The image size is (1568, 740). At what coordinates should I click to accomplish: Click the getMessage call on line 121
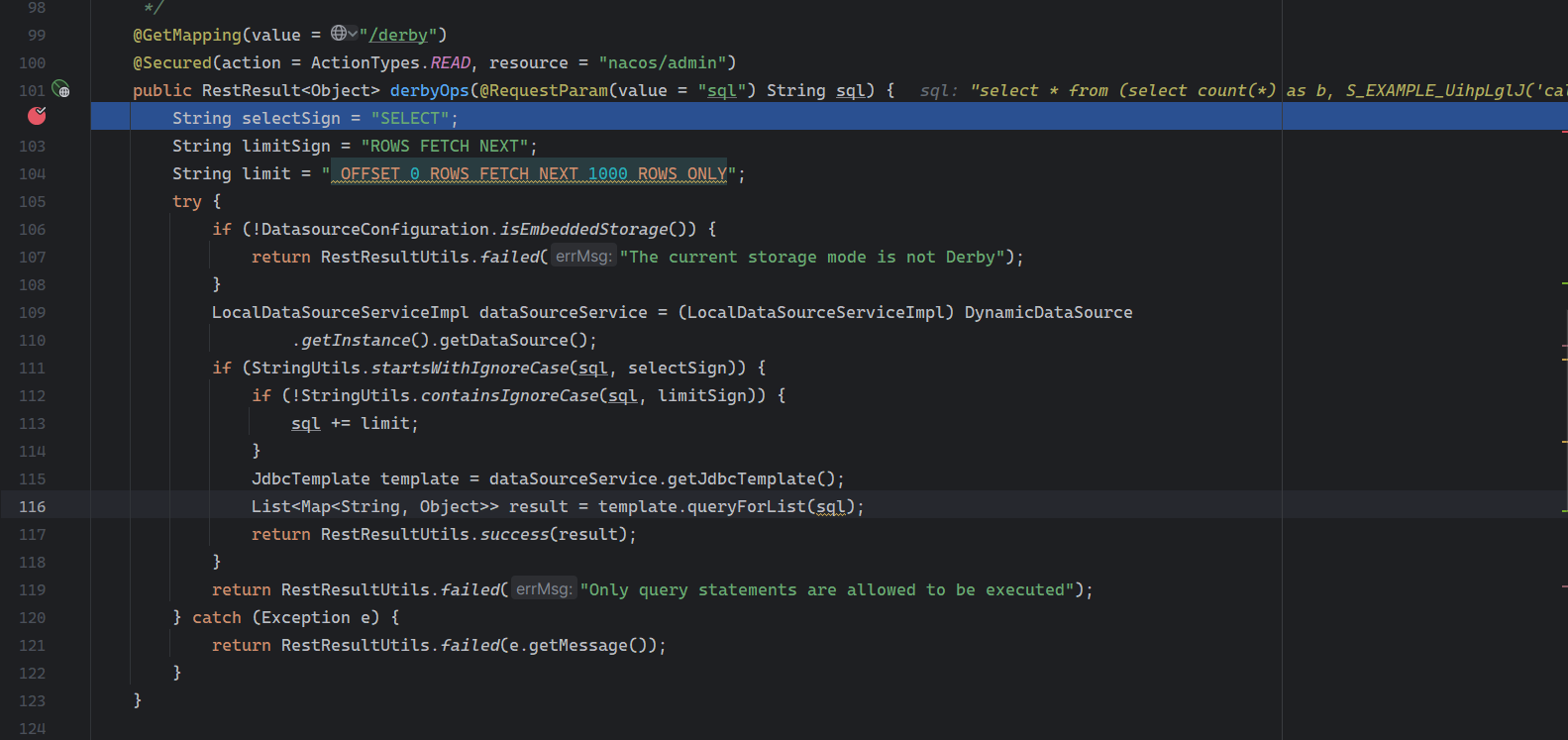pos(578,645)
